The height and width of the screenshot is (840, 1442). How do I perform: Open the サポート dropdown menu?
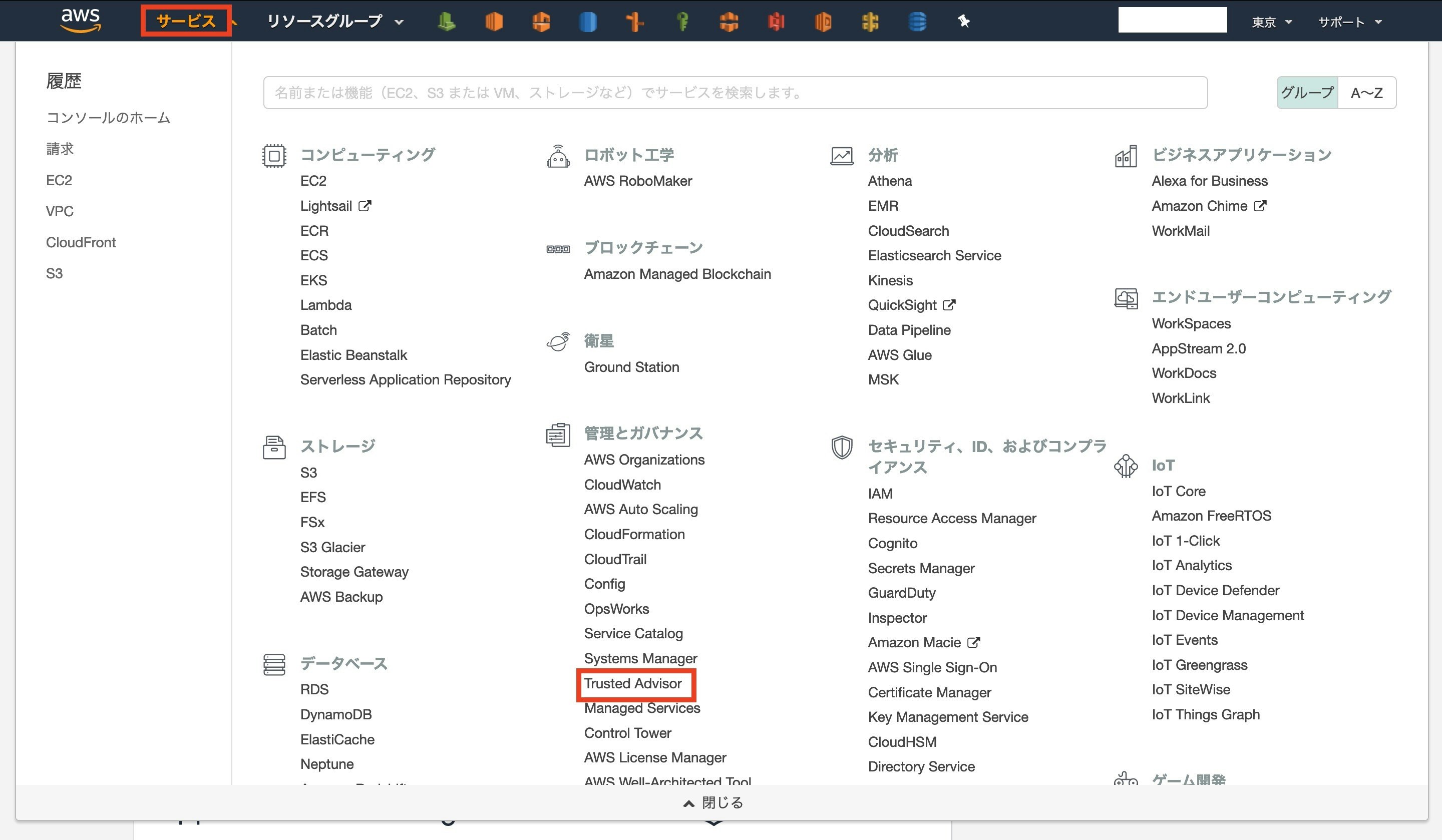click(x=1350, y=23)
